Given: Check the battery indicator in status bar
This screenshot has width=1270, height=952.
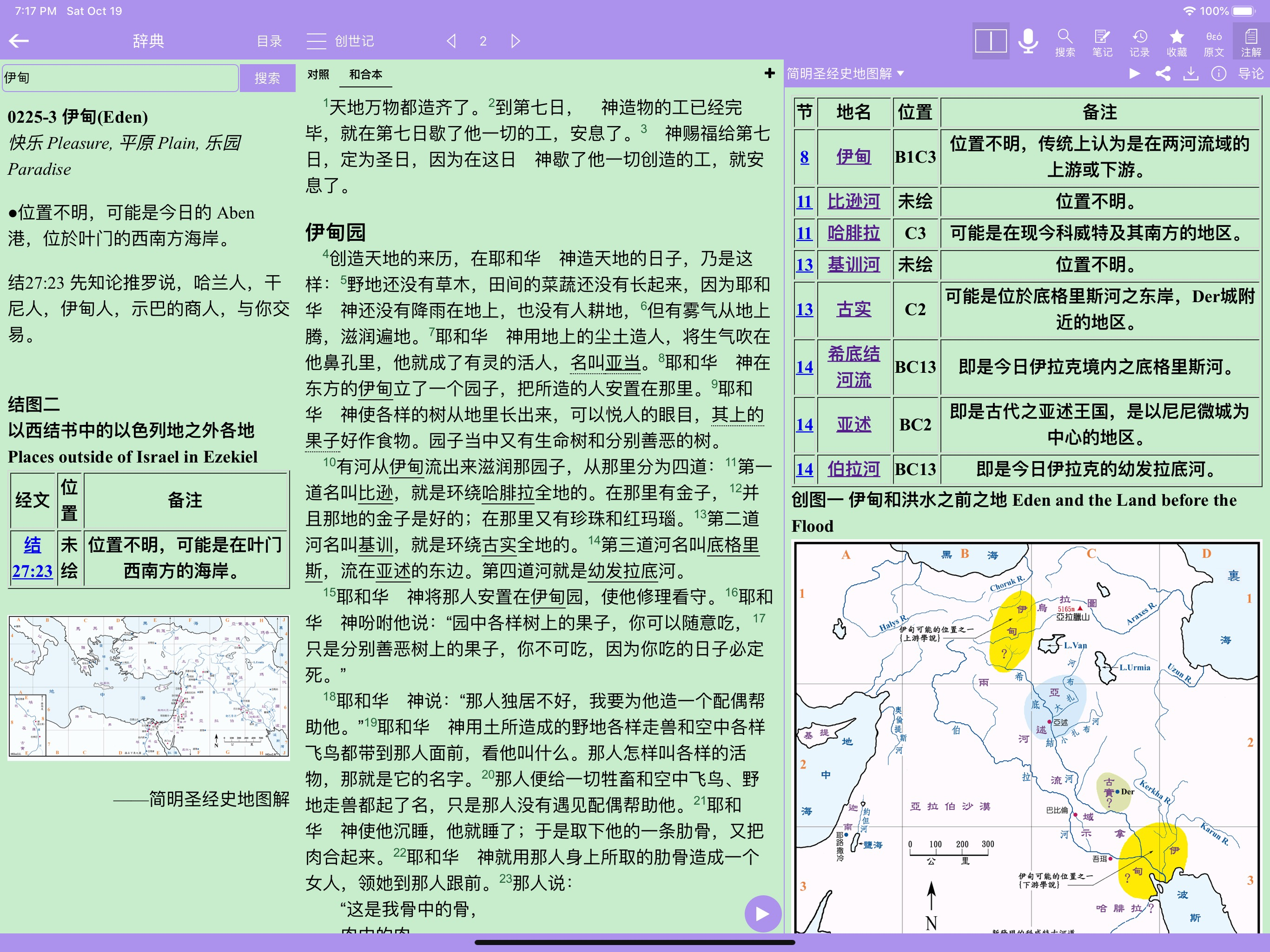Looking at the screenshot, I should (1244, 11).
